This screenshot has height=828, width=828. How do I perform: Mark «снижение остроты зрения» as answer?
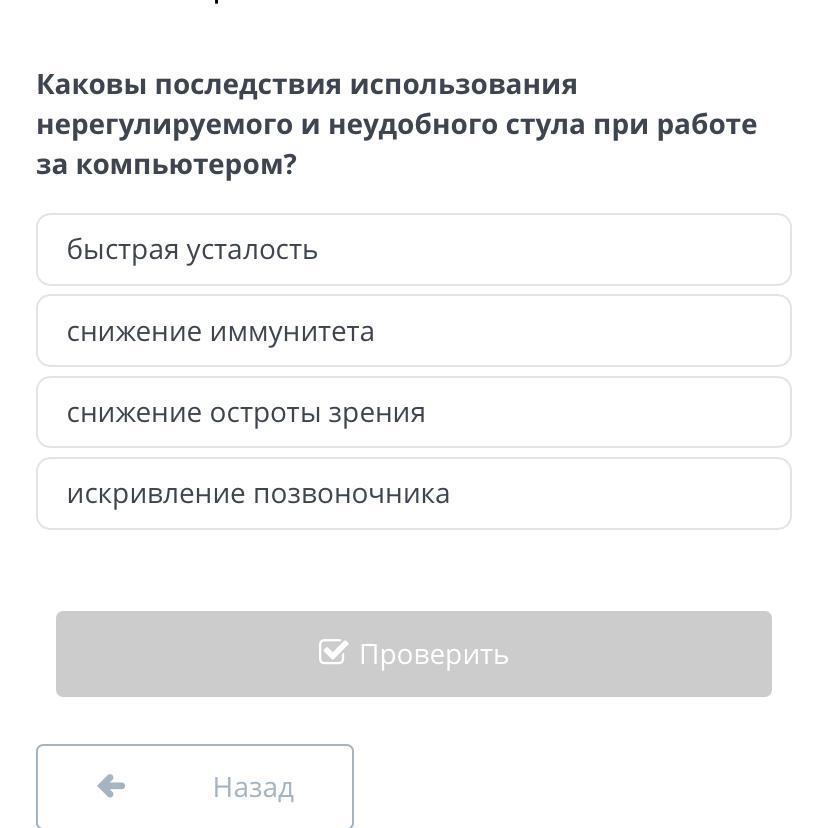coord(413,412)
